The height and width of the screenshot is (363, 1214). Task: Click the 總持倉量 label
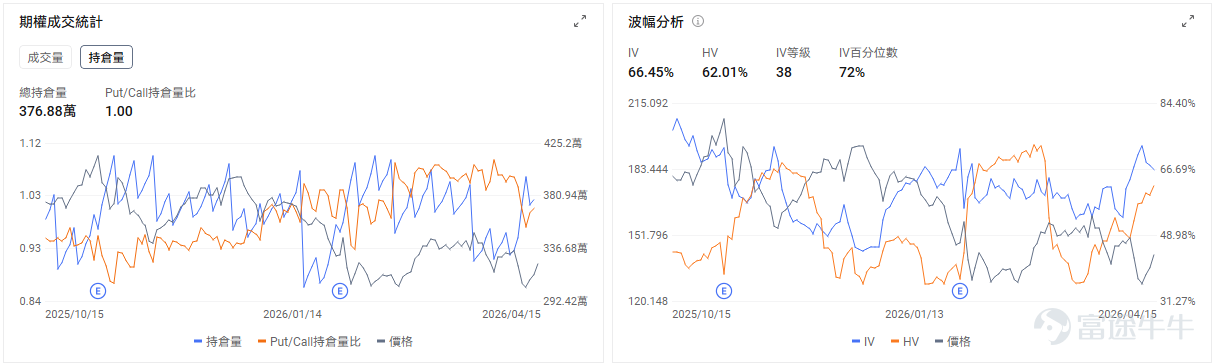pos(43,92)
